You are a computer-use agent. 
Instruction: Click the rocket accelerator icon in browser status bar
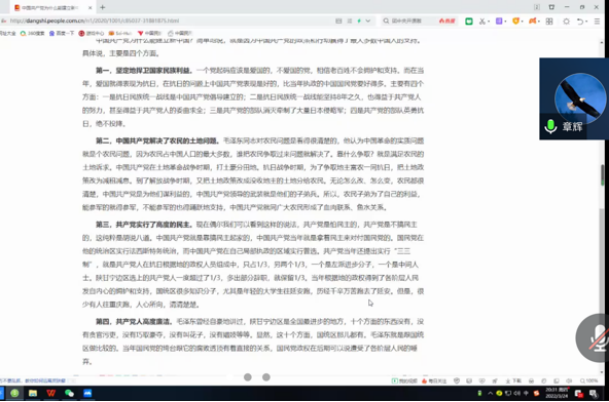495,381
